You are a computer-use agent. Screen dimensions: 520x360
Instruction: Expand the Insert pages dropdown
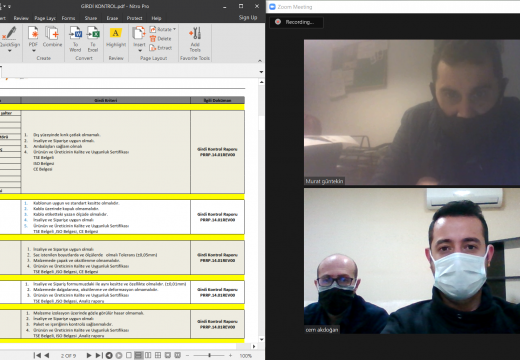[140, 51]
